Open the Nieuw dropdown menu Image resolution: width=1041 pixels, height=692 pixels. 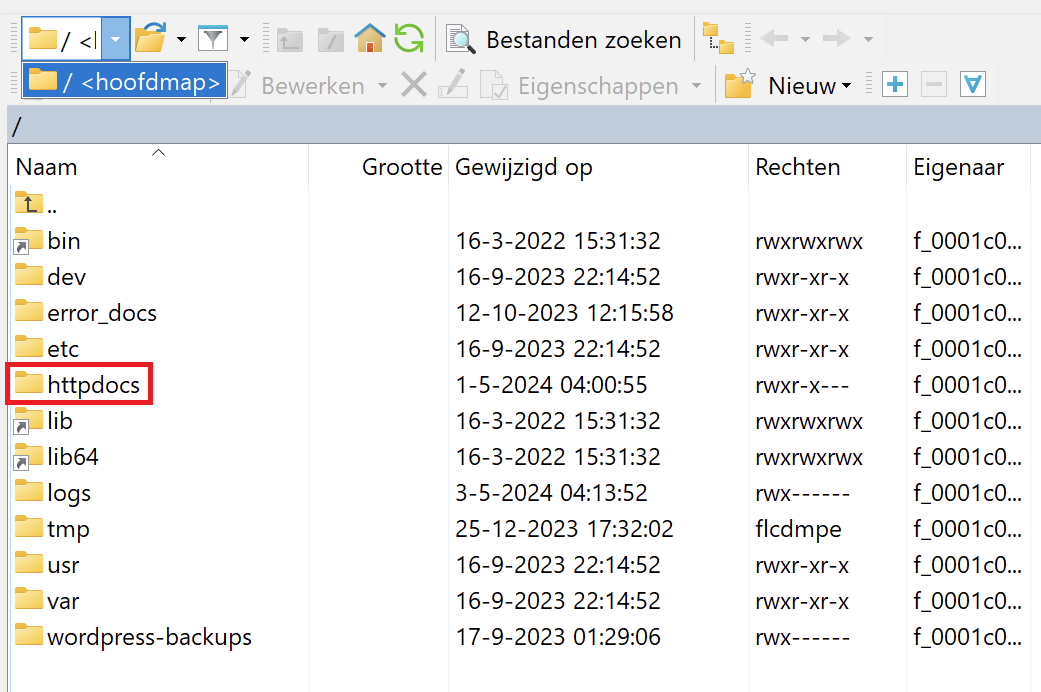click(809, 86)
